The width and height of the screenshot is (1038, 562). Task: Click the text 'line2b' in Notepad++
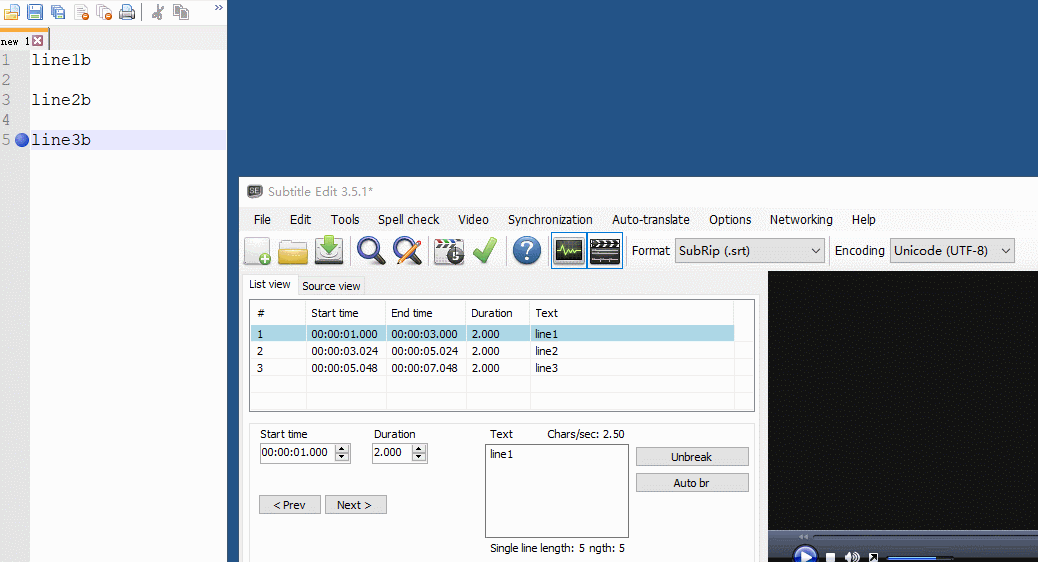coord(61,100)
